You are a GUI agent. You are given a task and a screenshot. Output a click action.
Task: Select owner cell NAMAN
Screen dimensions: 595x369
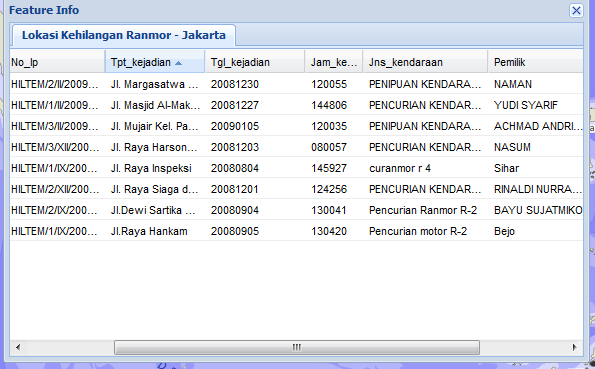(x=513, y=84)
